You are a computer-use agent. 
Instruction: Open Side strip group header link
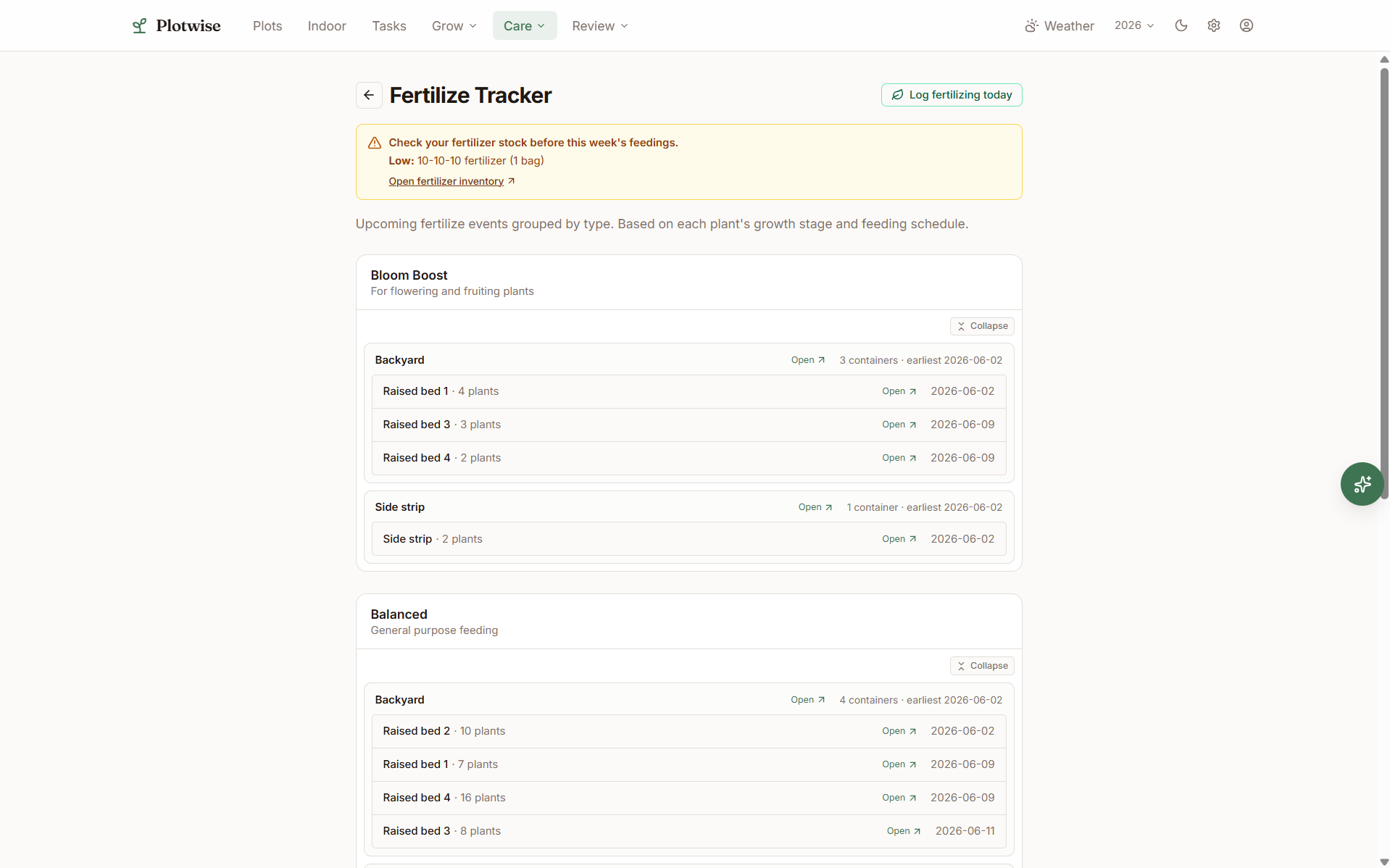(x=815, y=507)
